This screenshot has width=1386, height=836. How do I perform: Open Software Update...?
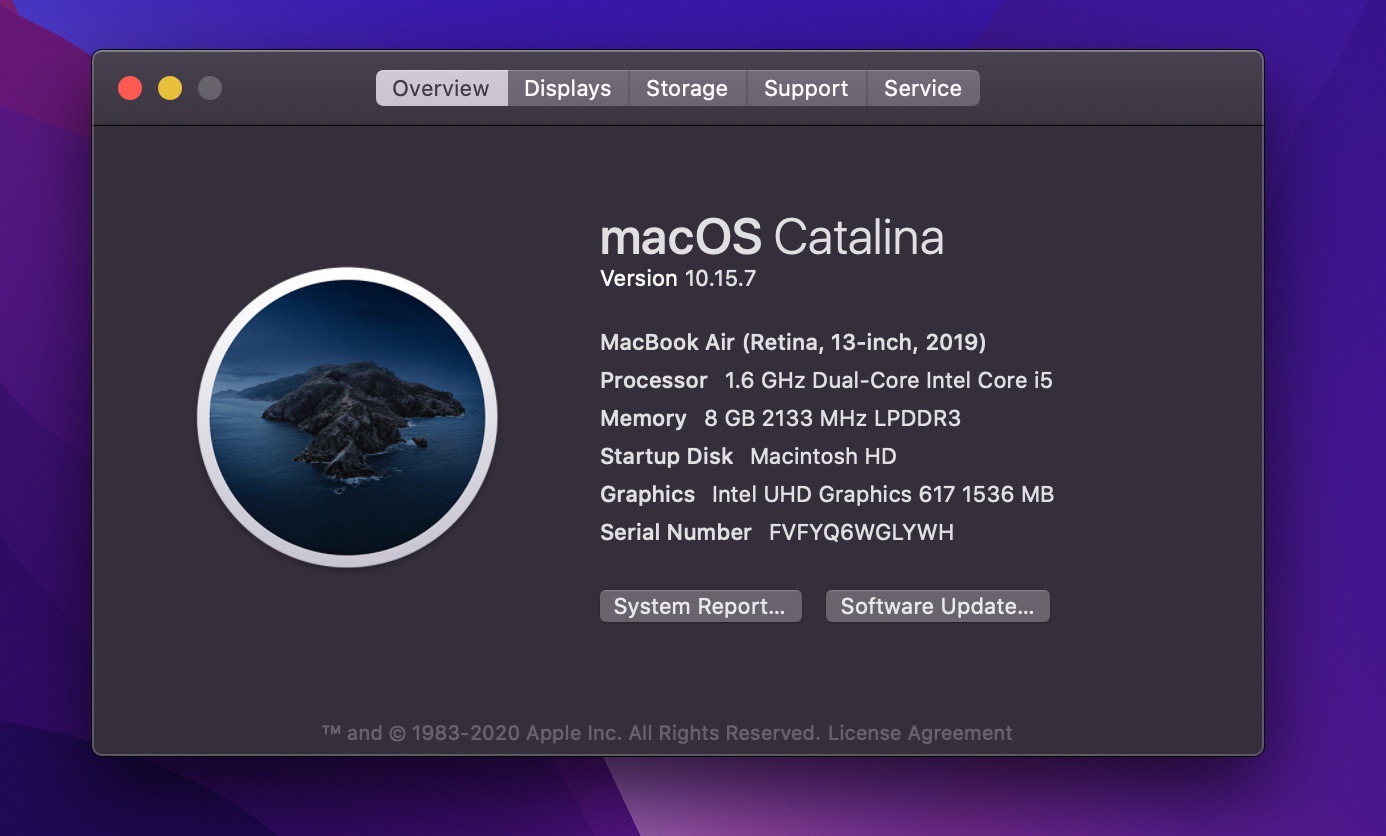pyautogui.click(x=937, y=606)
